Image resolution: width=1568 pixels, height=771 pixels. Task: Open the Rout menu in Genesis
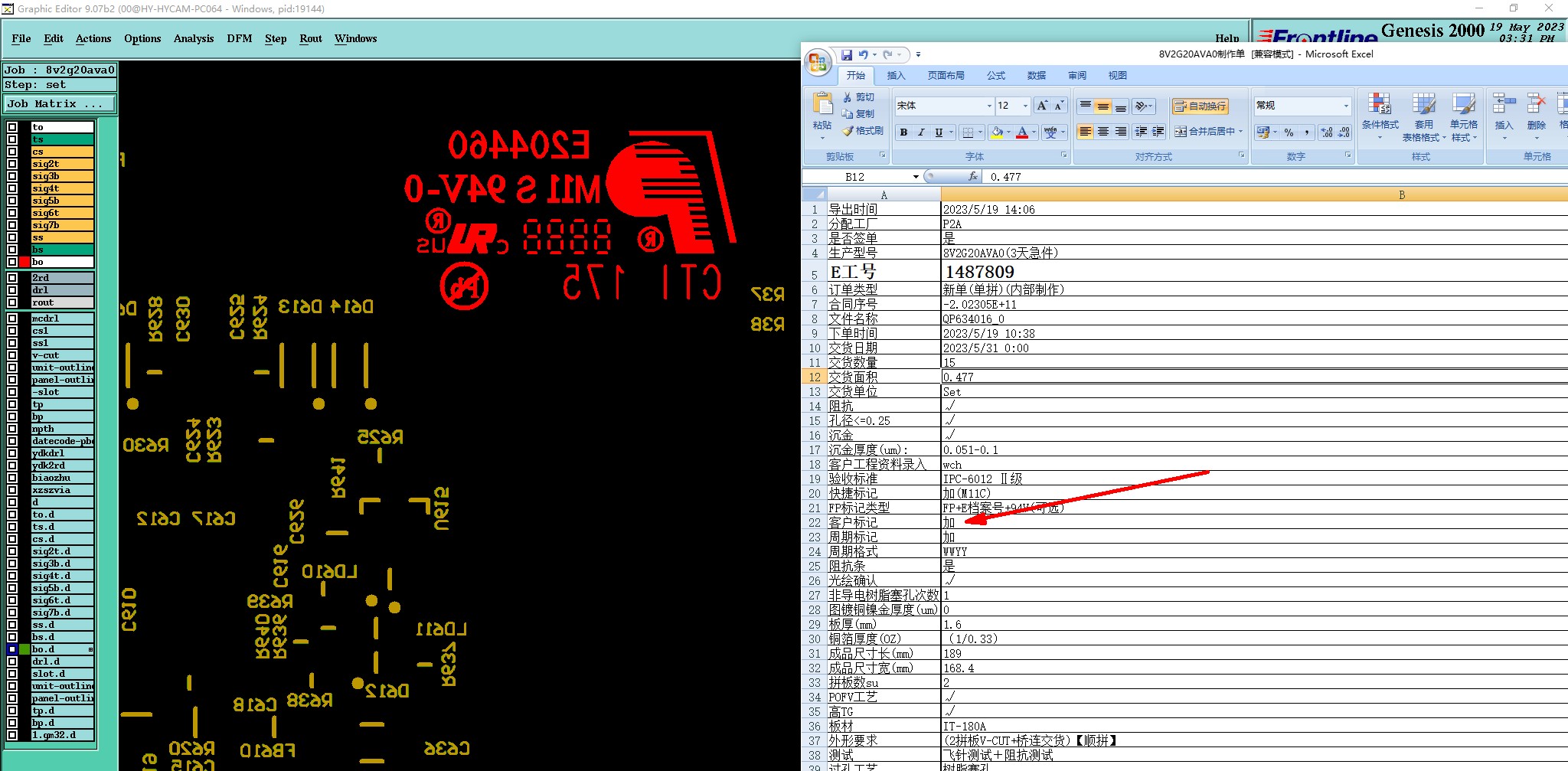coord(311,38)
